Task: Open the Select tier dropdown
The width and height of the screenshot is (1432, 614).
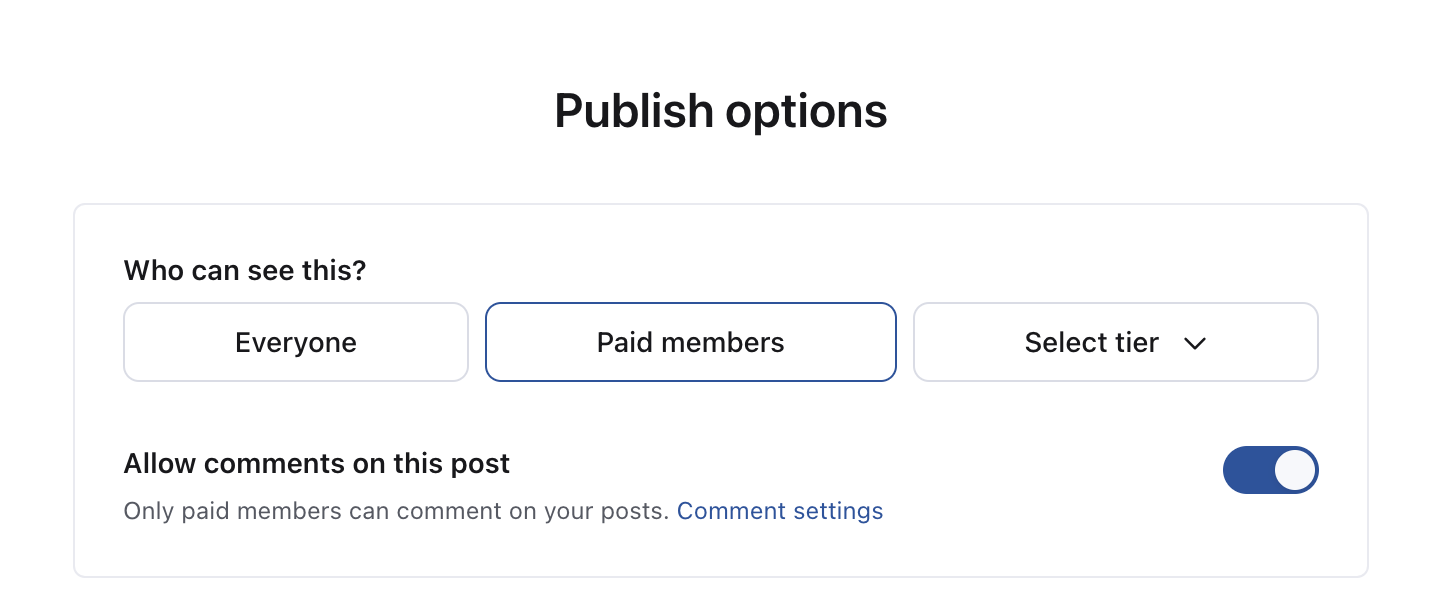Action: [x=1115, y=342]
